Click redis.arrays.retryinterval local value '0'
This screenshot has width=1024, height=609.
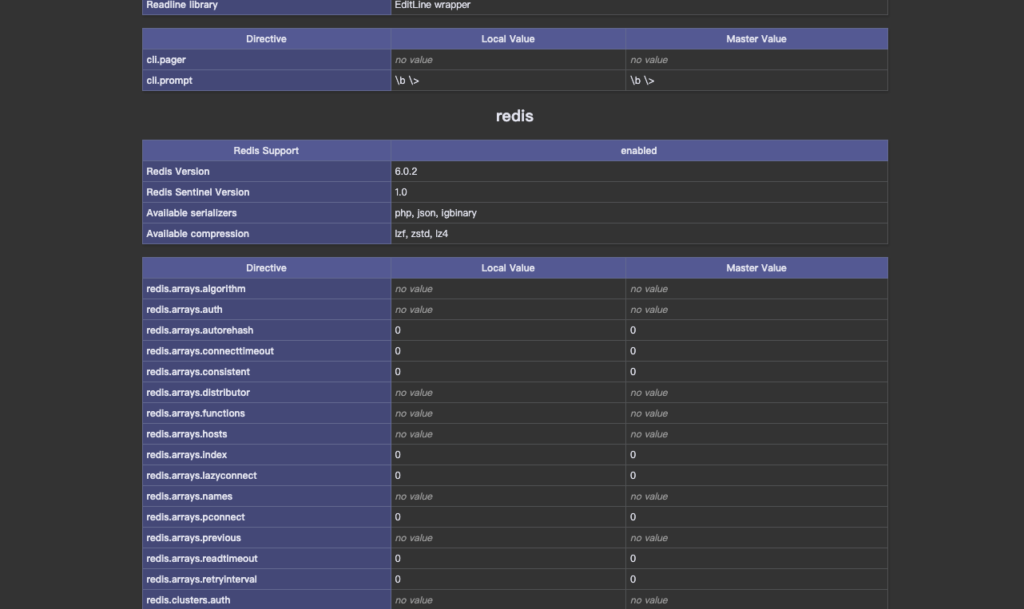coord(398,580)
